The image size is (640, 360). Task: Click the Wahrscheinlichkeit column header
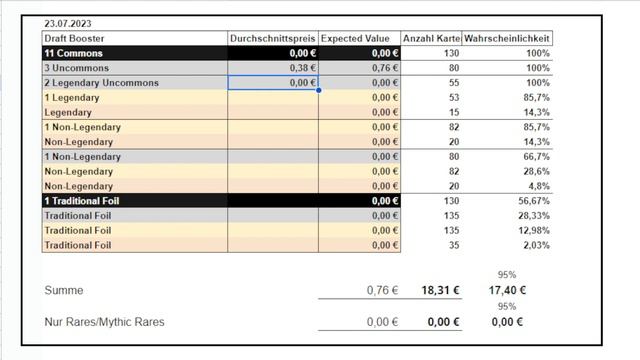[507, 38]
